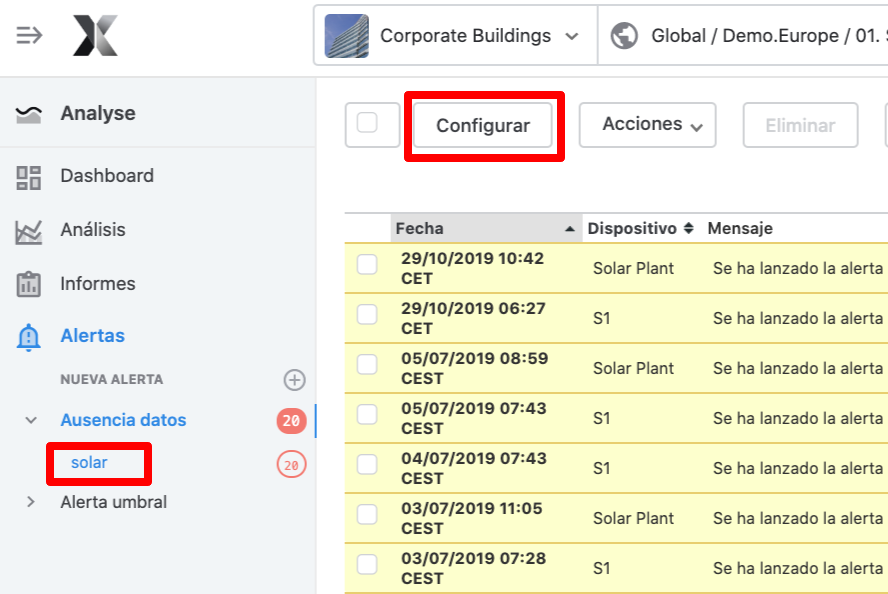The width and height of the screenshot is (888, 594).
Task: Select the Alertas menu item
Action: (x=92, y=335)
